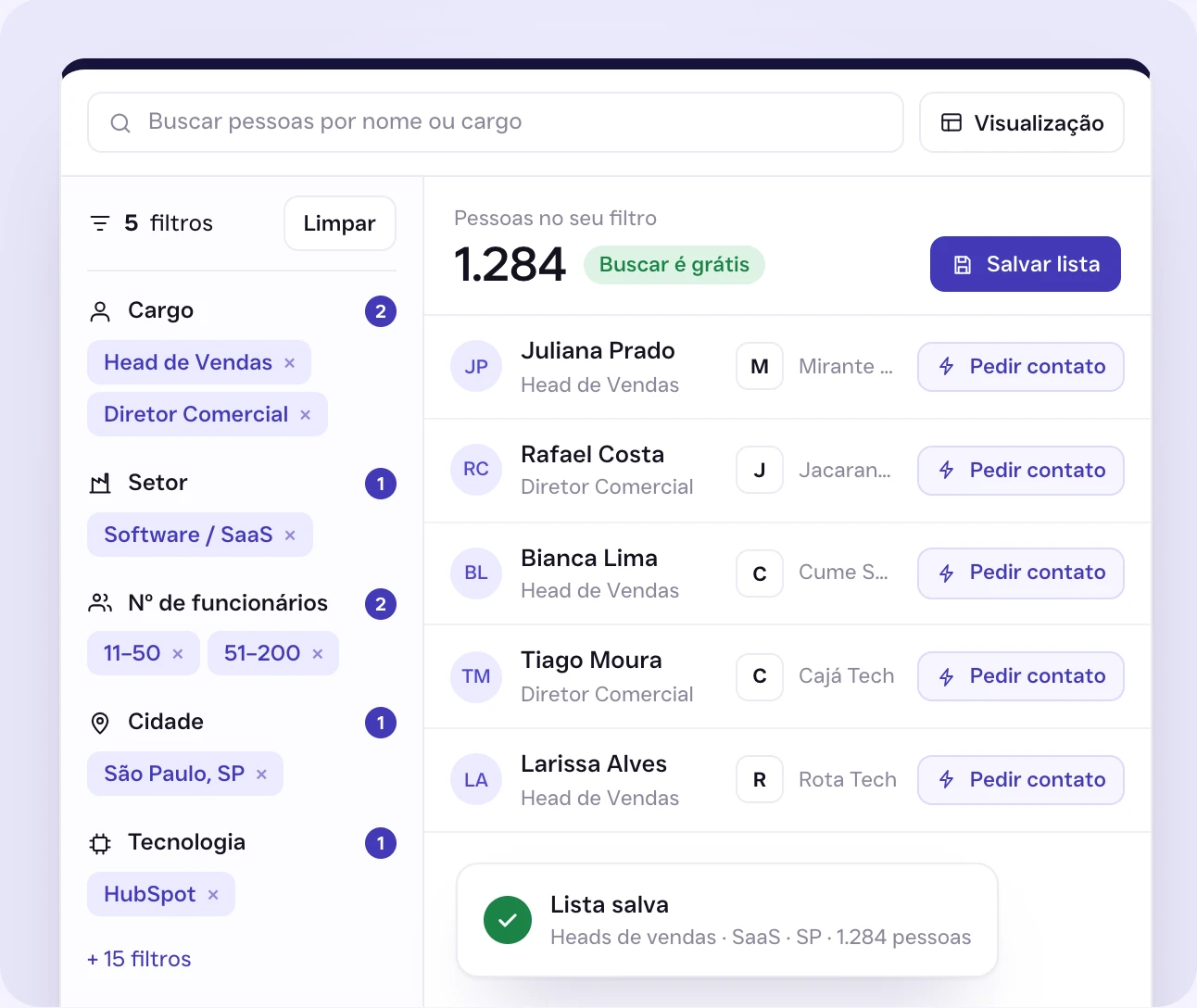This screenshot has width=1197, height=1008.
Task: Remove the 11–50 employees filter chip
Action: click(178, 654)
